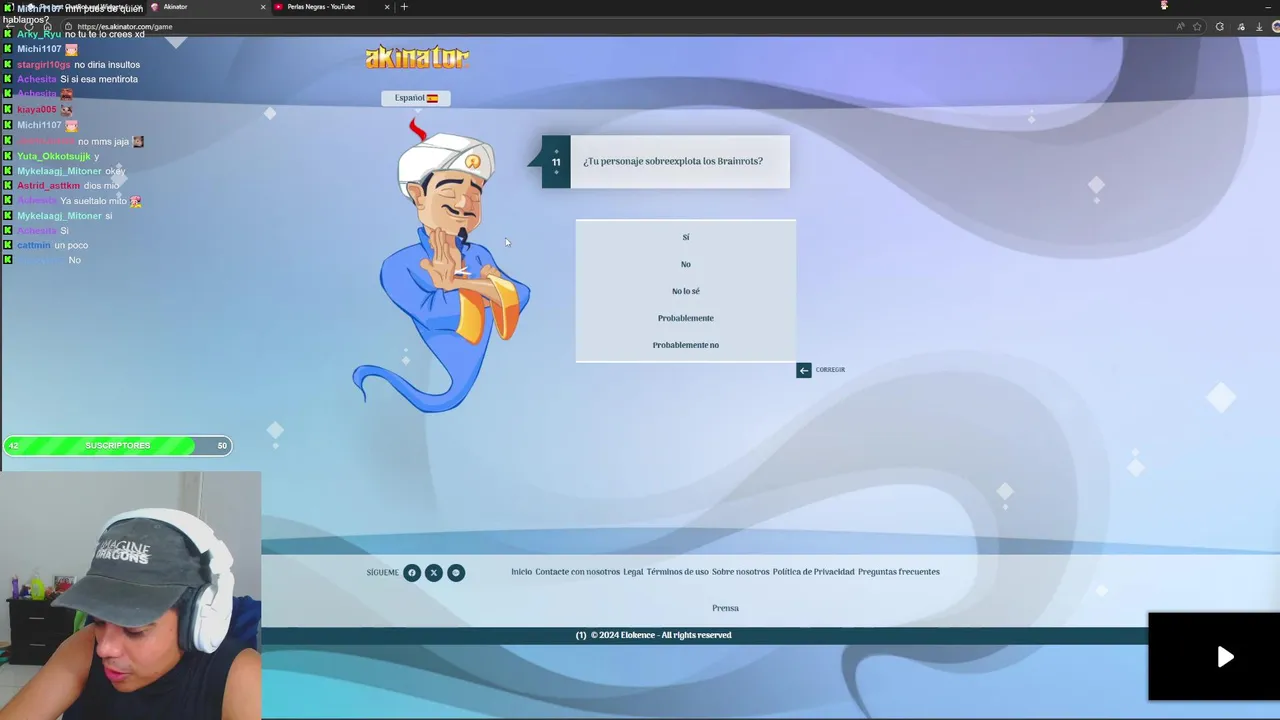Go to the Inicio footer link
The height and width of the screenshot is (720, 1280).
tap(521, 572)
